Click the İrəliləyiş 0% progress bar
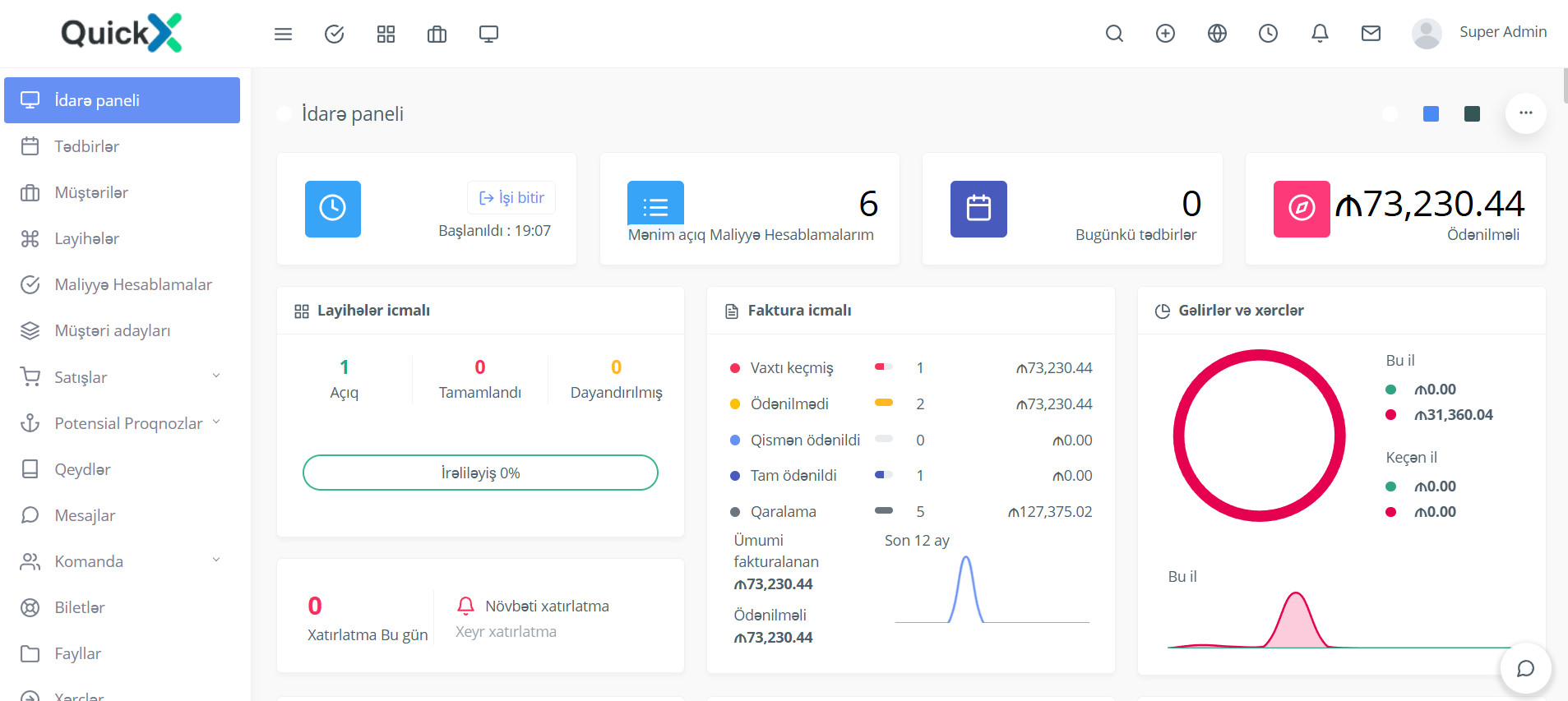The height and width of the screenshot is (701, 1568). pos(480,473)
